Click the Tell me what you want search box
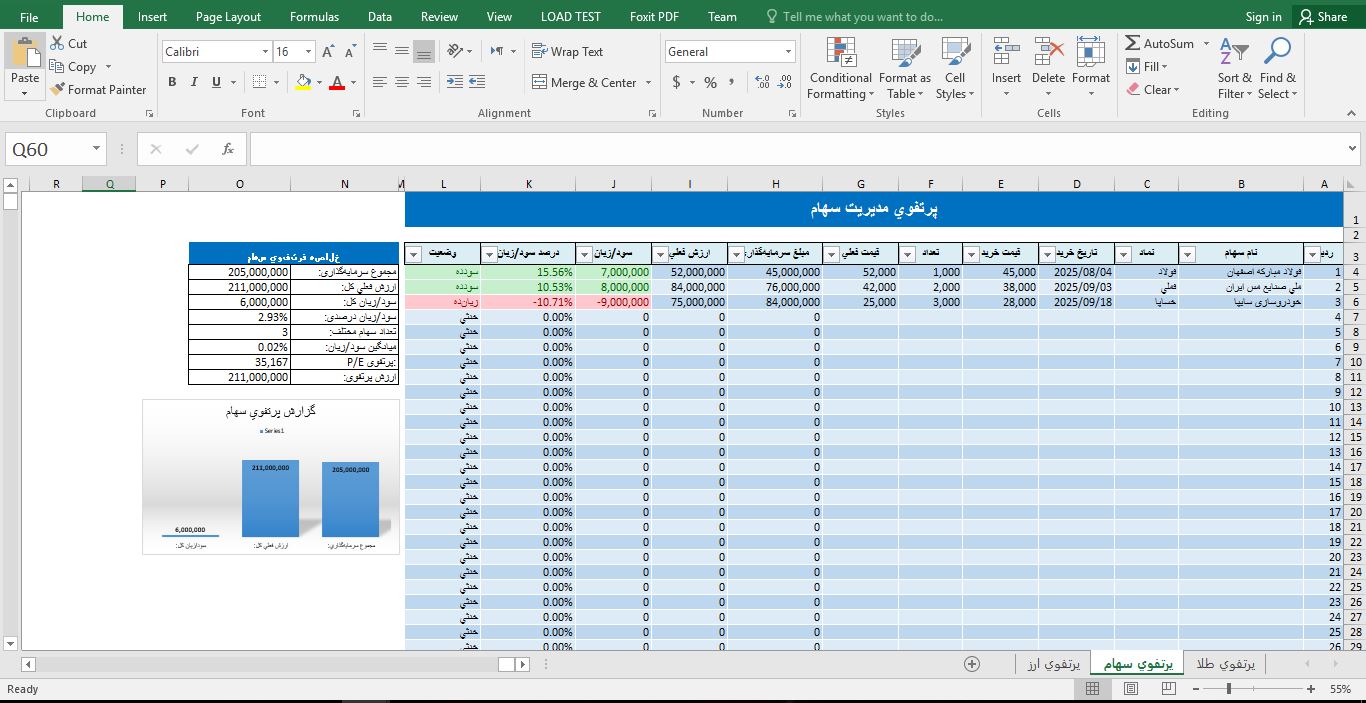 [x=862, y=17]
